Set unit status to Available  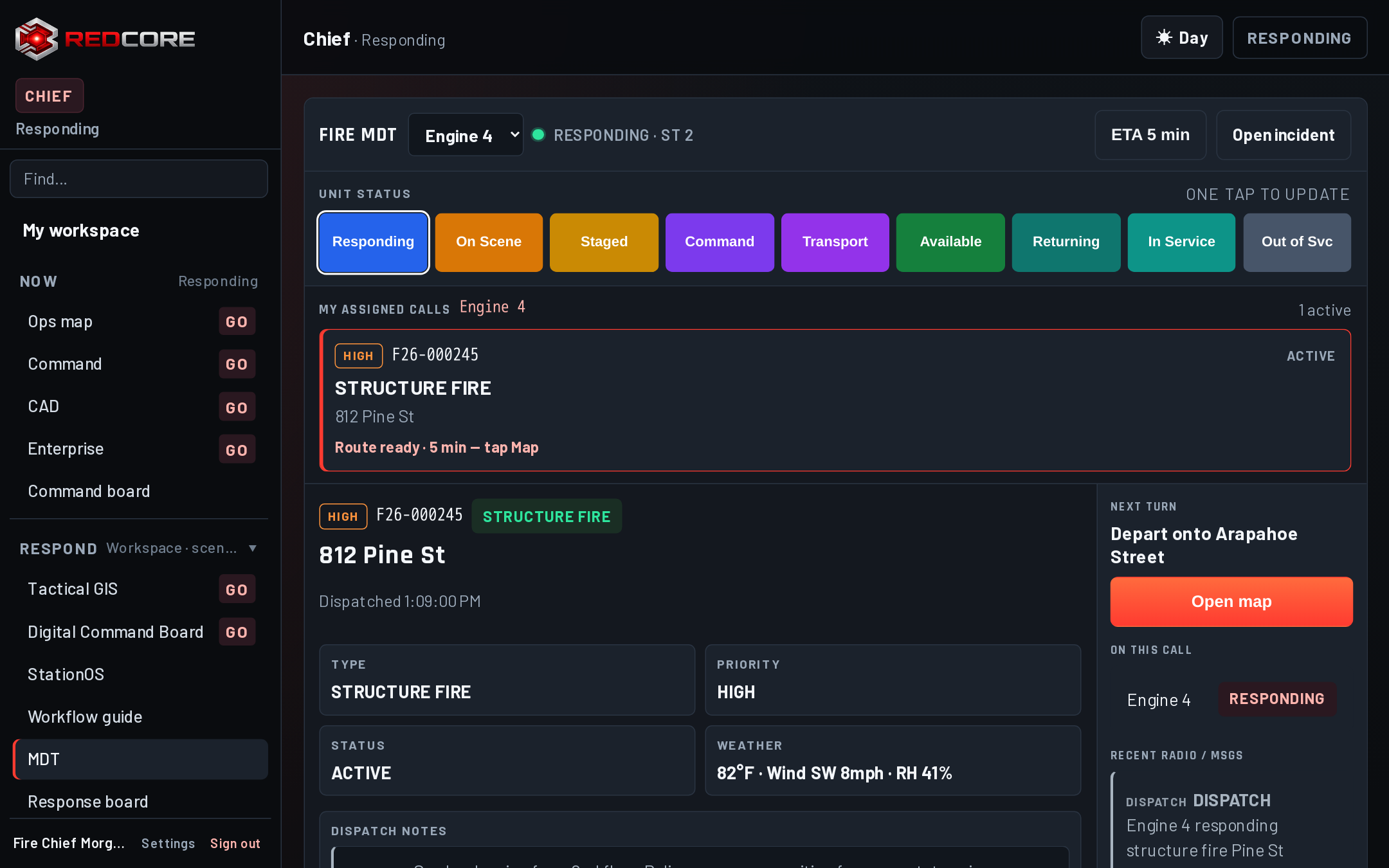click(x=950, y=242)
